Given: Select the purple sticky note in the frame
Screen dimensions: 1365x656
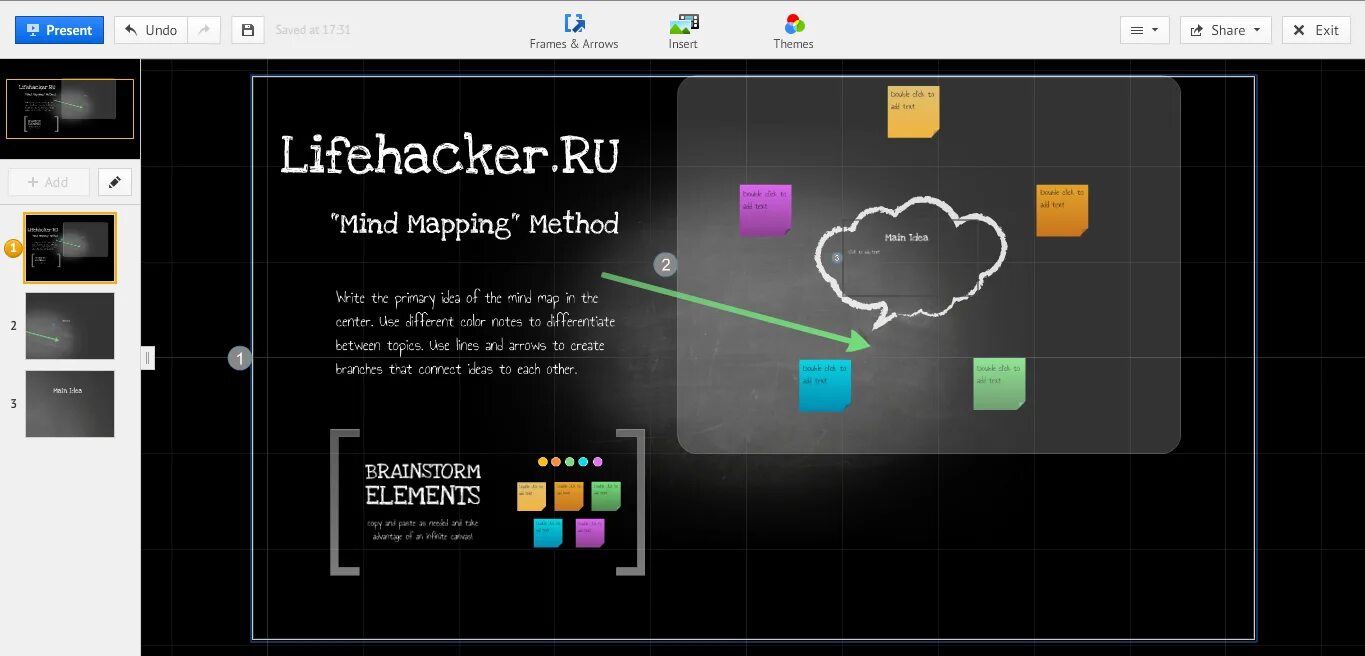Looking at the screenshot, I should [765, 210].
